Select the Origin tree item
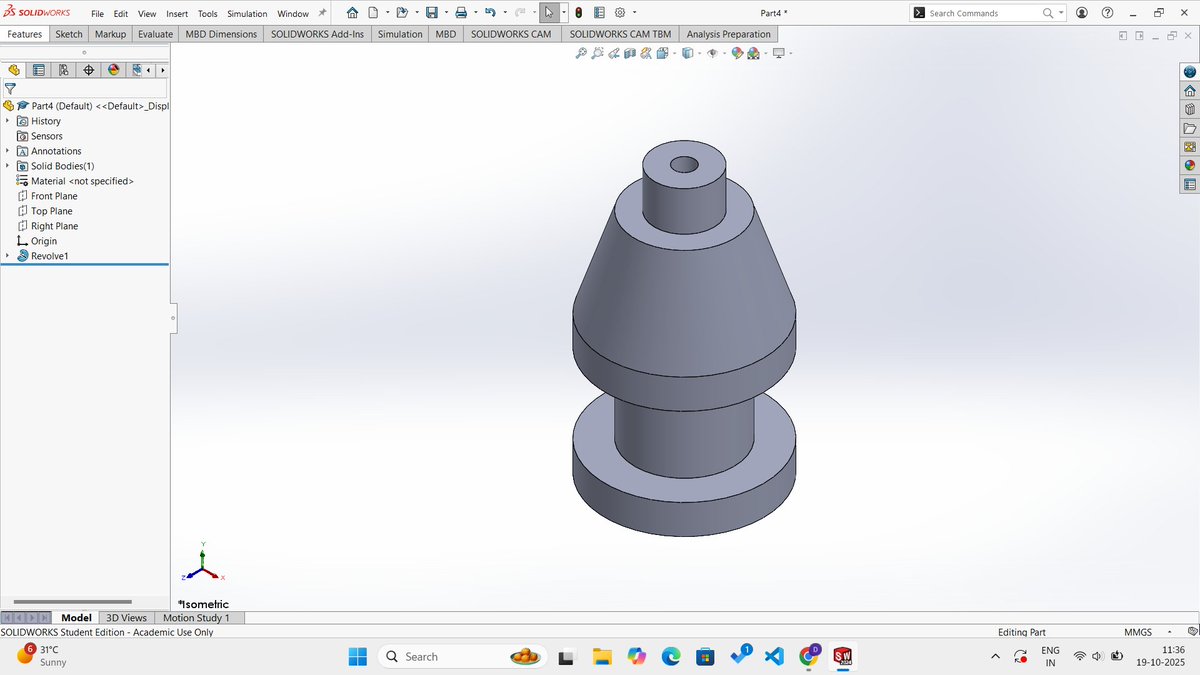1200x675 pixels. coord(44,241)
